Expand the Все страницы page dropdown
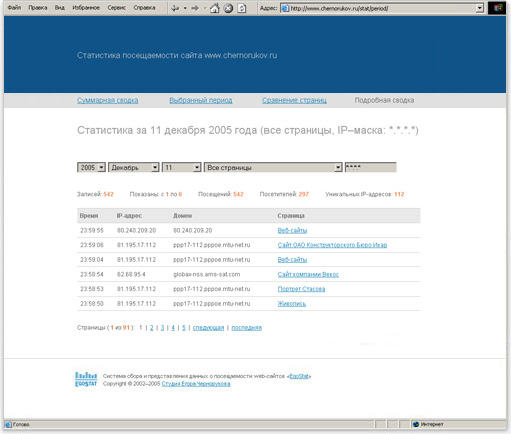511x434 pixels. coord(273,167)
